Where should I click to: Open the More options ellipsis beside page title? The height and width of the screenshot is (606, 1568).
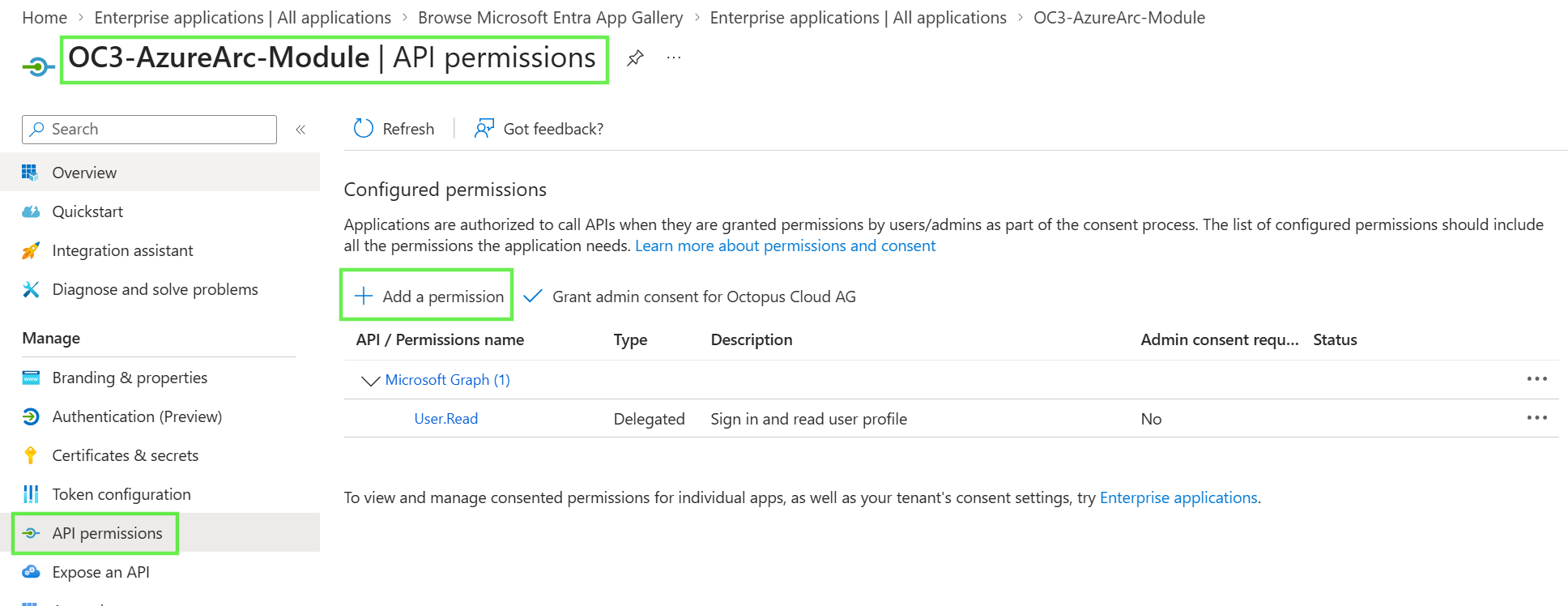(x=674, y=58)
